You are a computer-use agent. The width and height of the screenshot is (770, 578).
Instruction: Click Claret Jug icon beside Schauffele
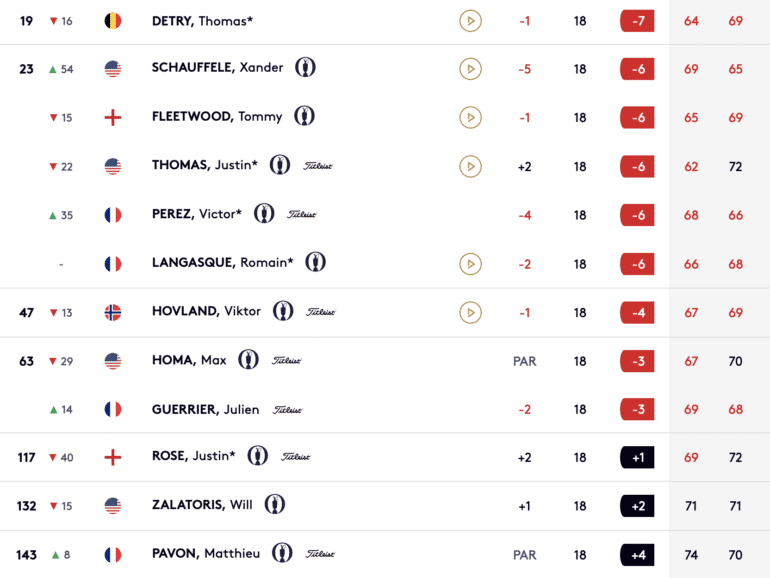coord(305,67)
